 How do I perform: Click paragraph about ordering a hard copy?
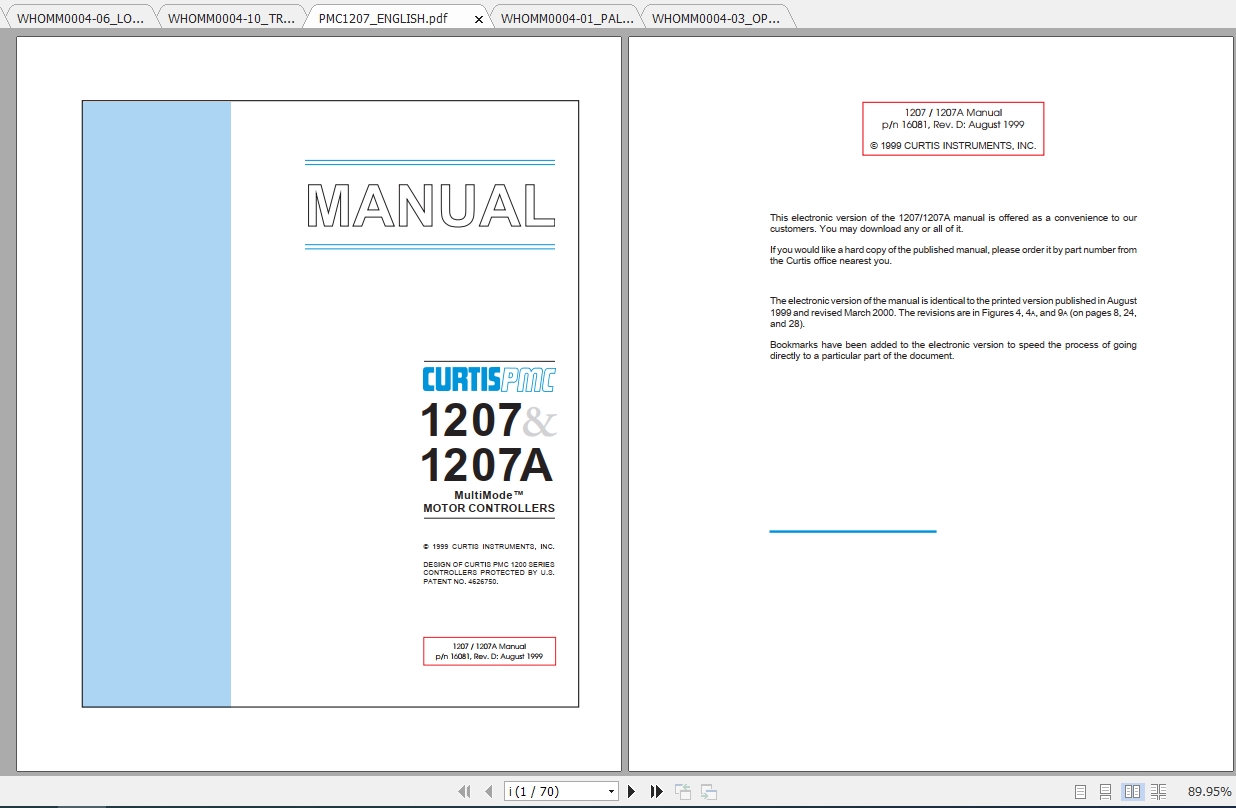pos(953,255)
